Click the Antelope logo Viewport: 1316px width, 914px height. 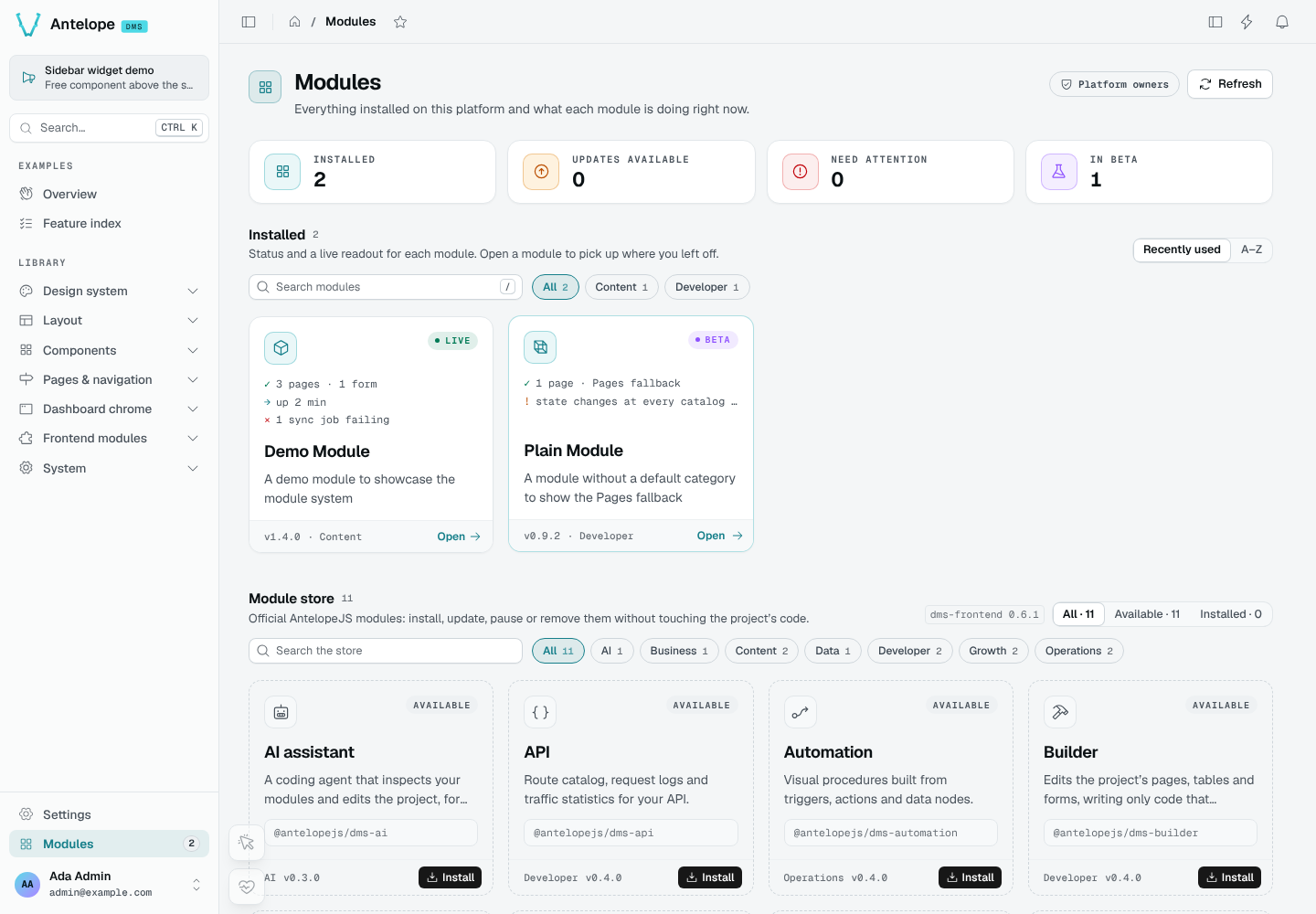[x=28, y=25]
